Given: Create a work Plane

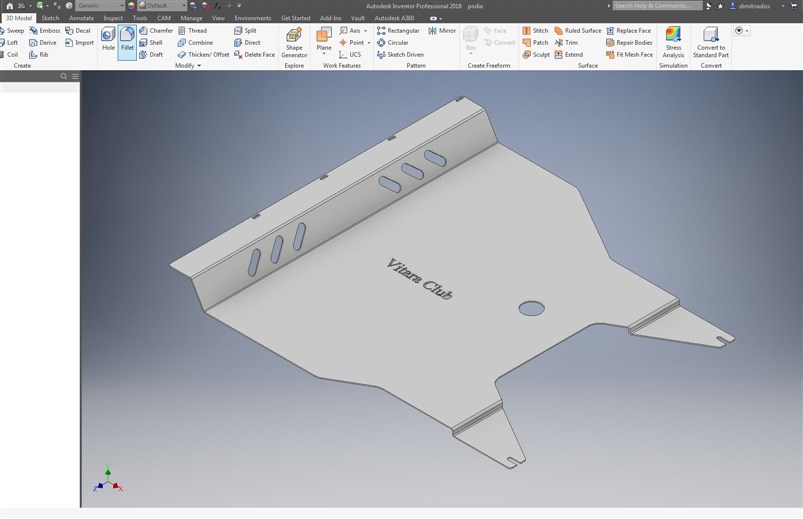Looking at the screenshot, I should (x=324, y=39).
